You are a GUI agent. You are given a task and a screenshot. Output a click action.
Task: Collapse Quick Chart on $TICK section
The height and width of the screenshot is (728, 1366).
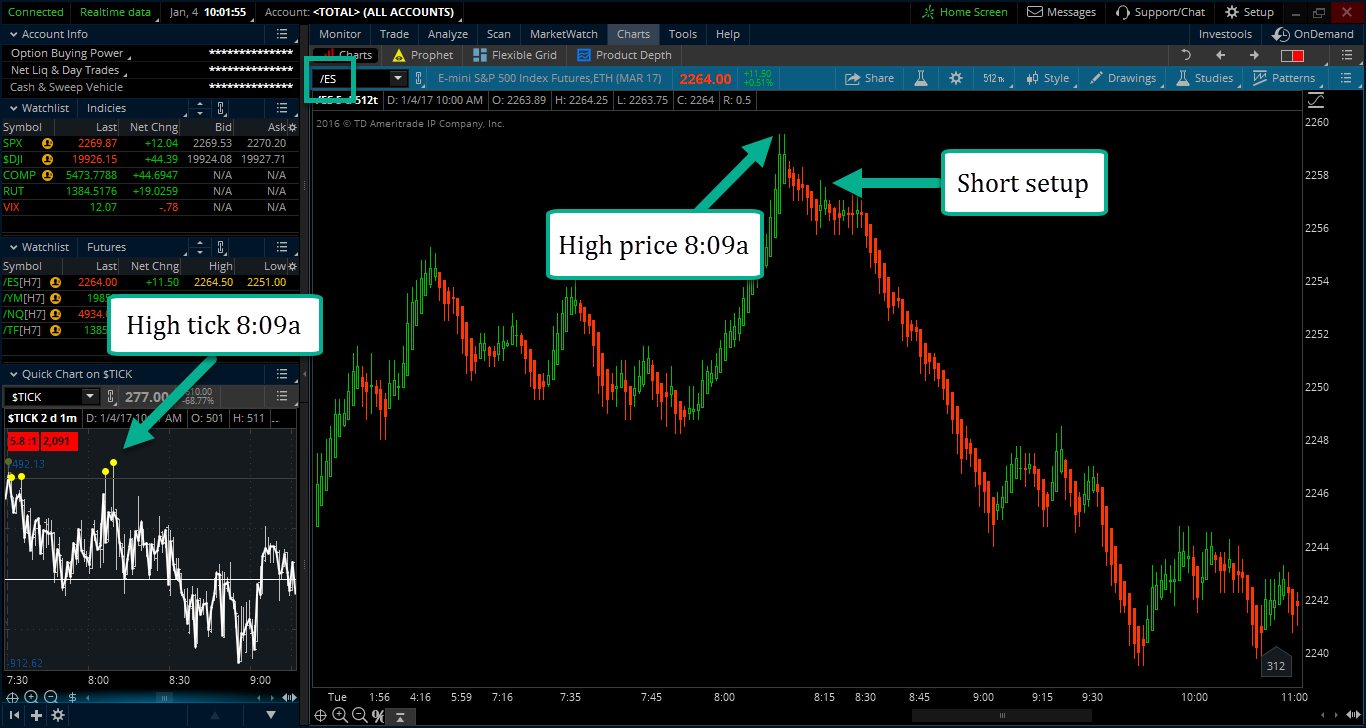point(14,373)
